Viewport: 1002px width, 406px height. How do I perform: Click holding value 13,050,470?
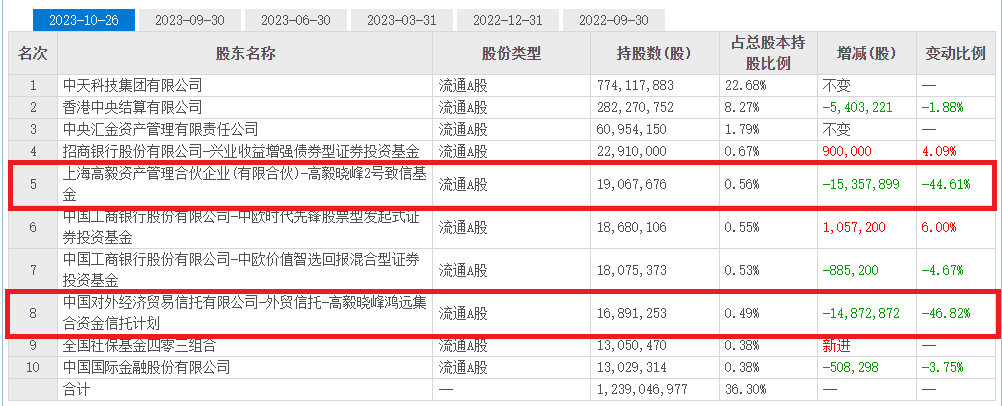(631, 346)
